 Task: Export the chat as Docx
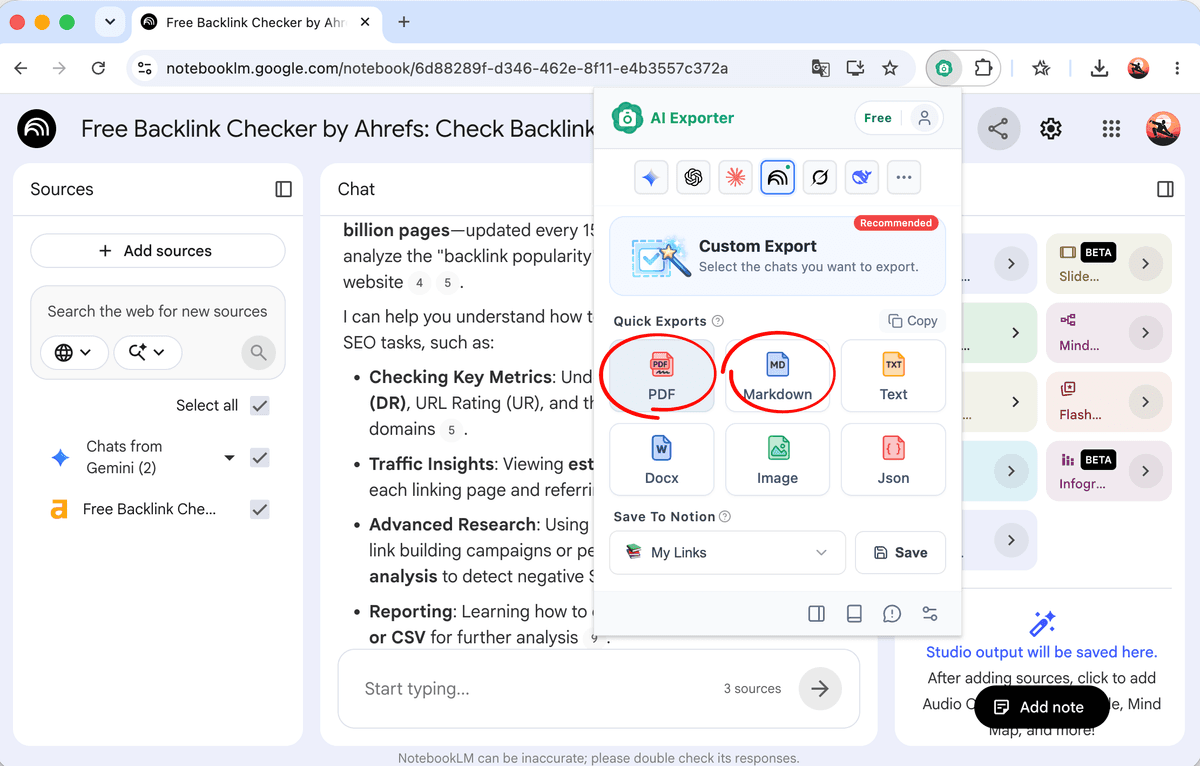[x=661, y=460]
